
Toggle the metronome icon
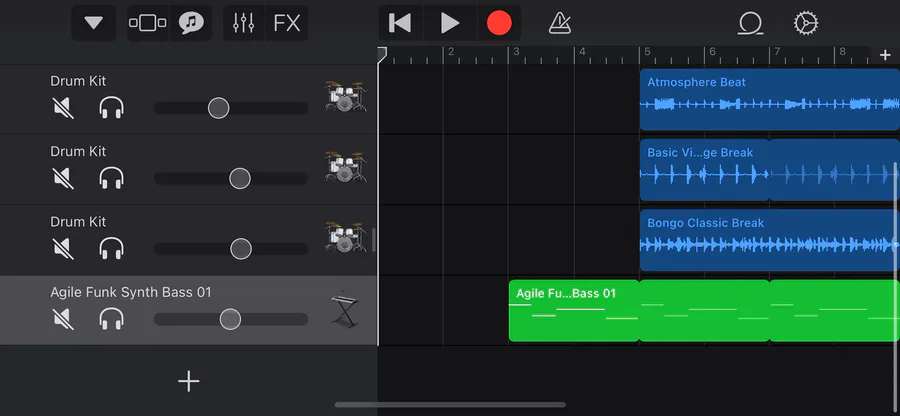tap(560, 24)
